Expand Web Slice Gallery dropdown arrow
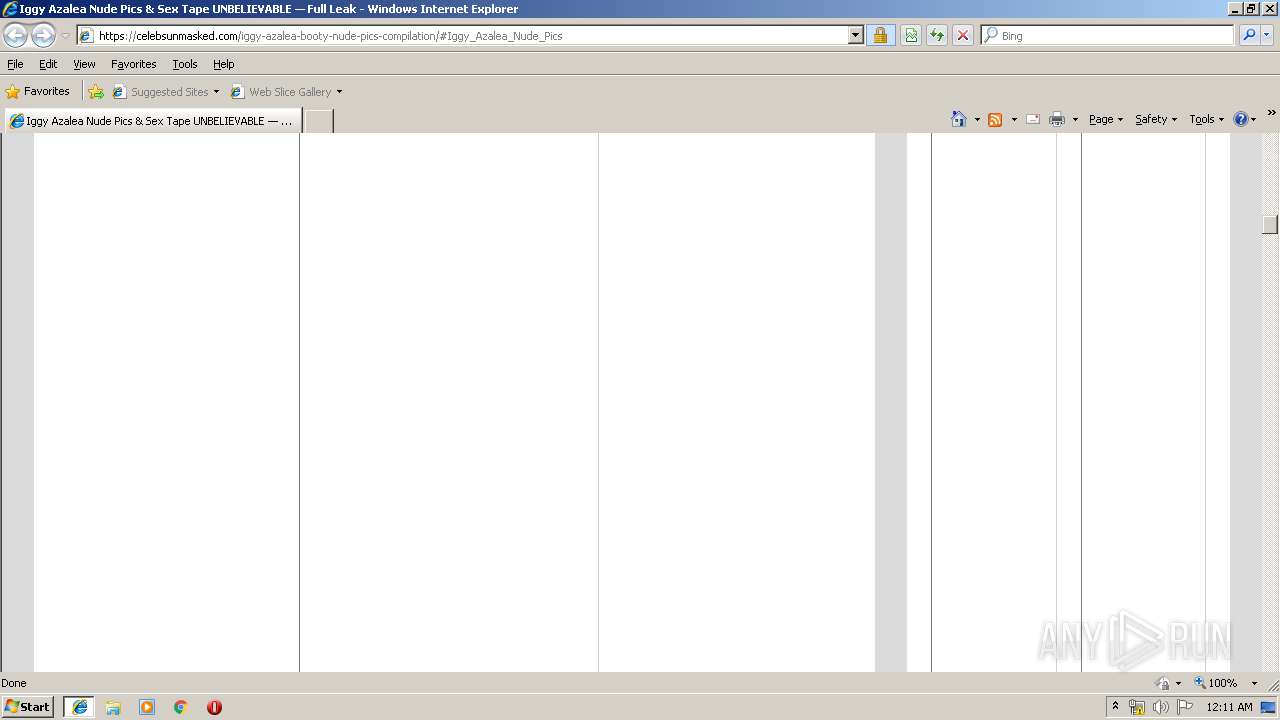The height and width of the screenshot is (720, 1280). click(x=339, y=92)
